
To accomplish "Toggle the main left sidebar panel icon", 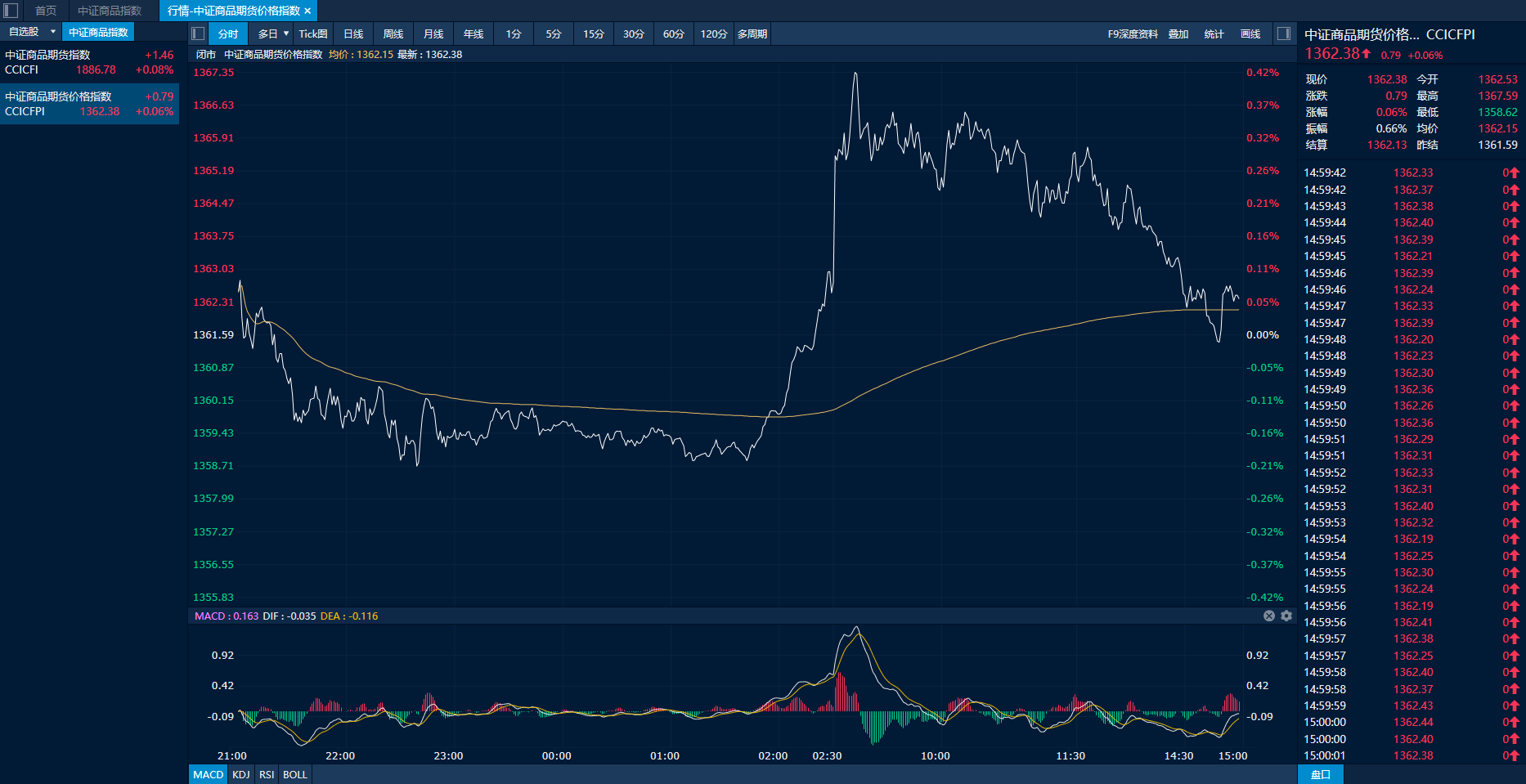I will [11, 11].
